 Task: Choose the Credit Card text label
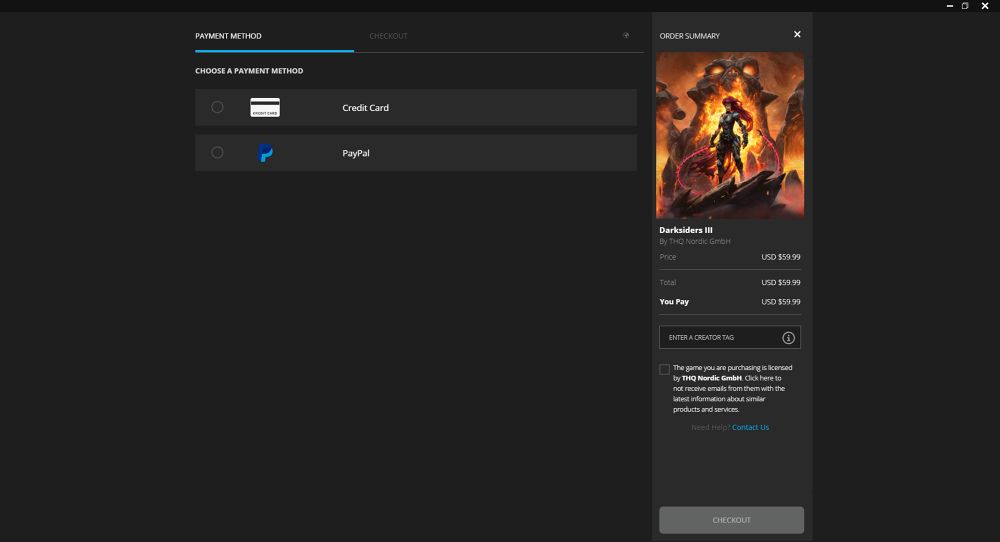[x=365, y=108]
